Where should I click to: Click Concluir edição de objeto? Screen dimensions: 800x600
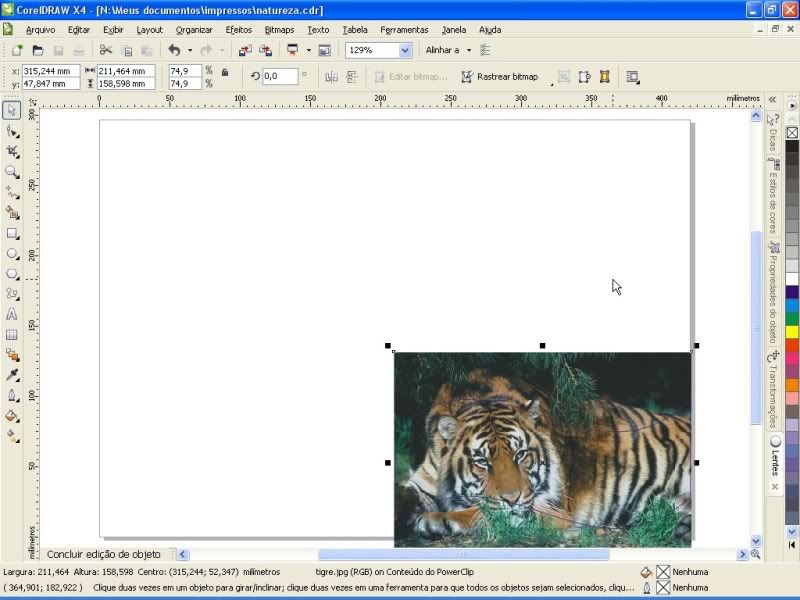pos(103,554)
